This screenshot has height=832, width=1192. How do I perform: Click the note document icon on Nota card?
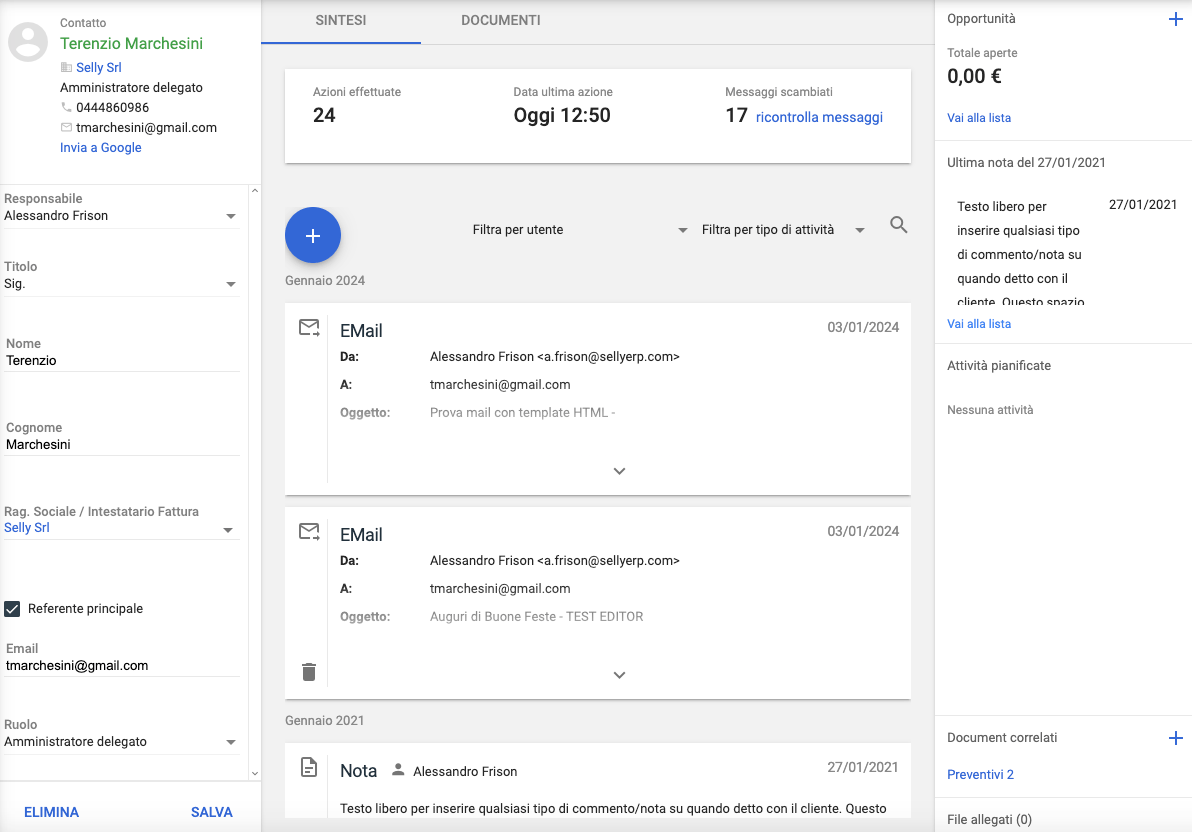click(309, 768)
